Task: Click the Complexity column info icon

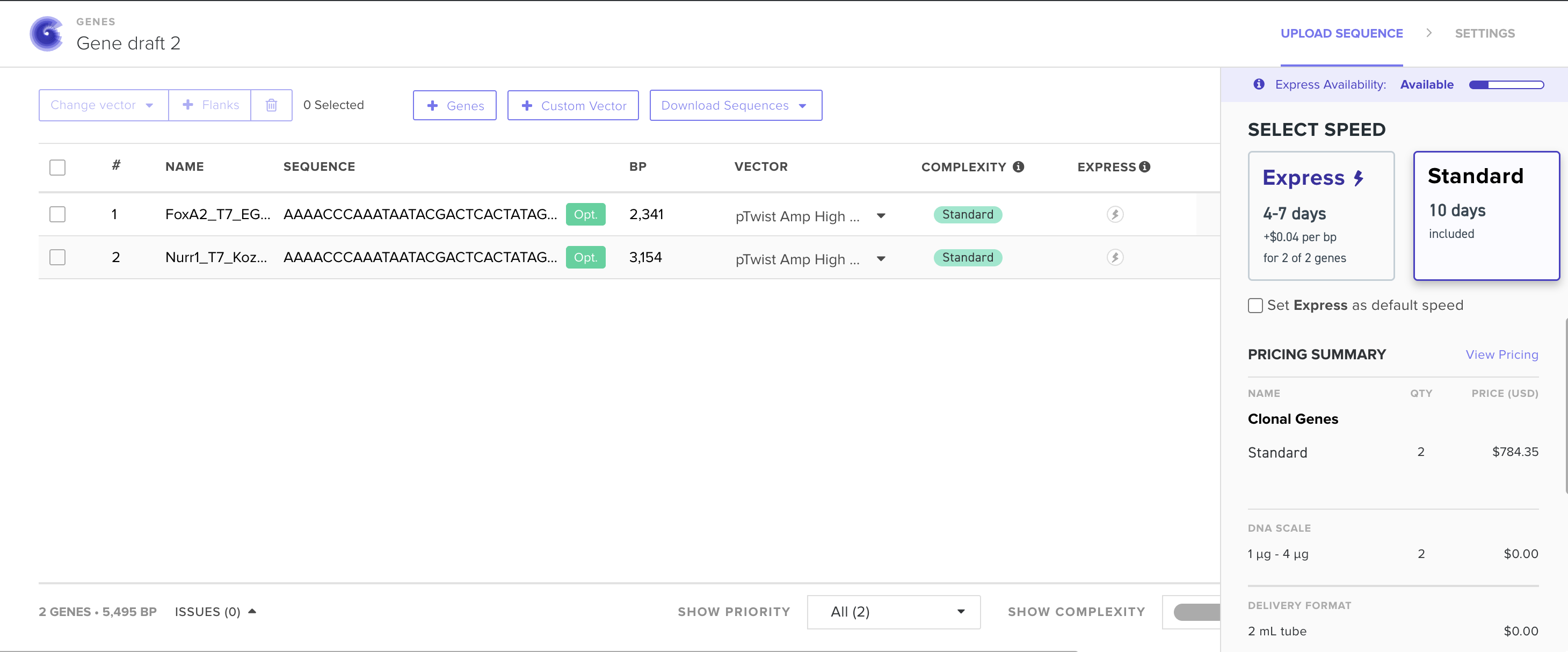Action: [x=1018, y=167]
